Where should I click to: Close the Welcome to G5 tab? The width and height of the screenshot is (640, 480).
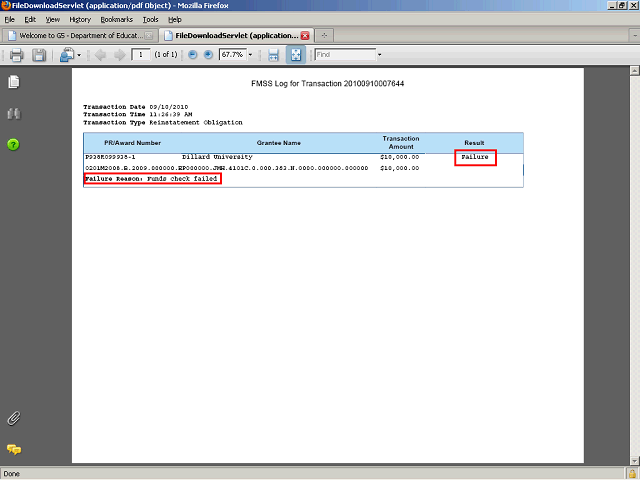pyautogui.click(x=149, y=36)
